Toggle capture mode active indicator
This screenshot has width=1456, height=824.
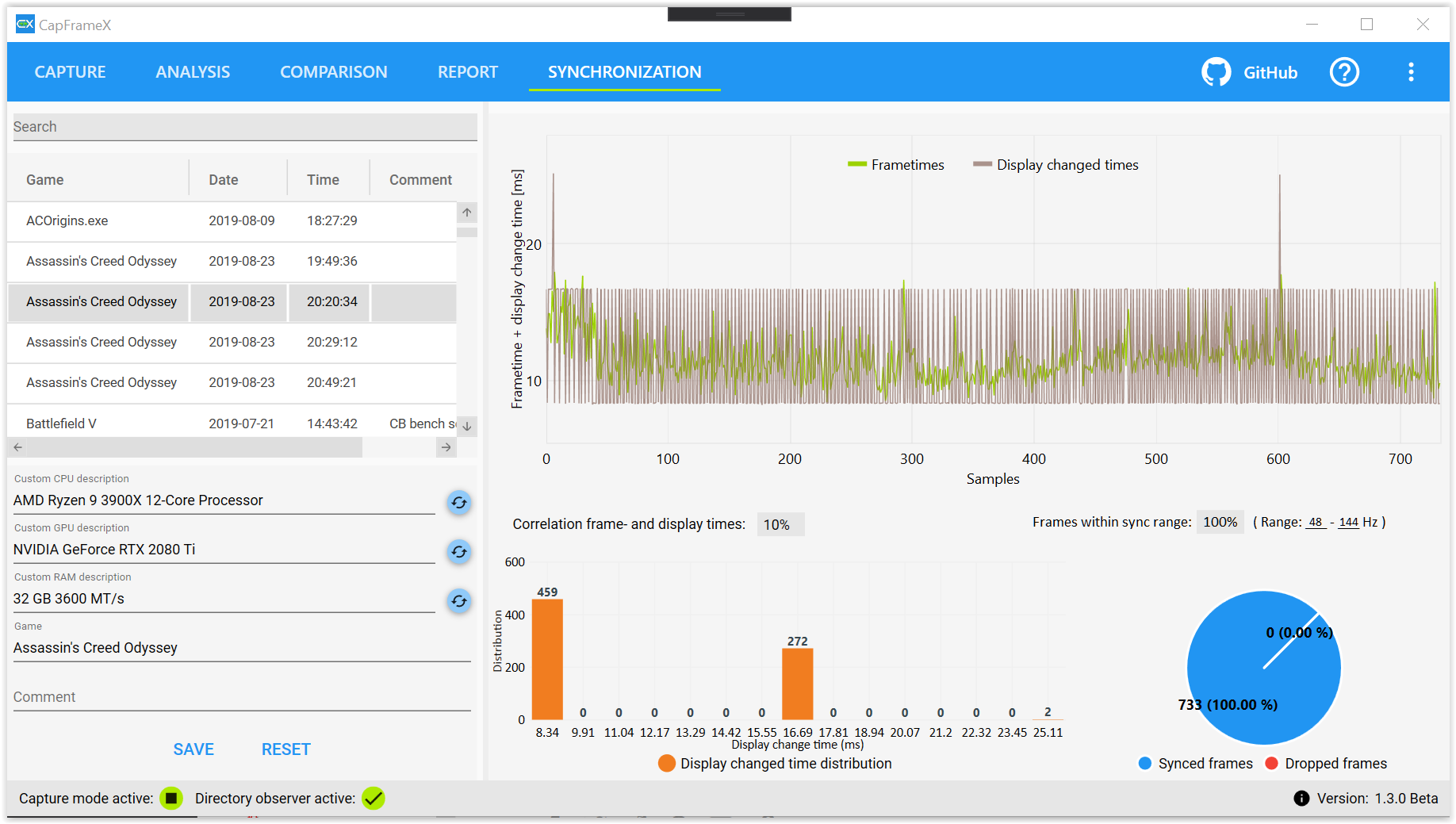tap(171, 799)
